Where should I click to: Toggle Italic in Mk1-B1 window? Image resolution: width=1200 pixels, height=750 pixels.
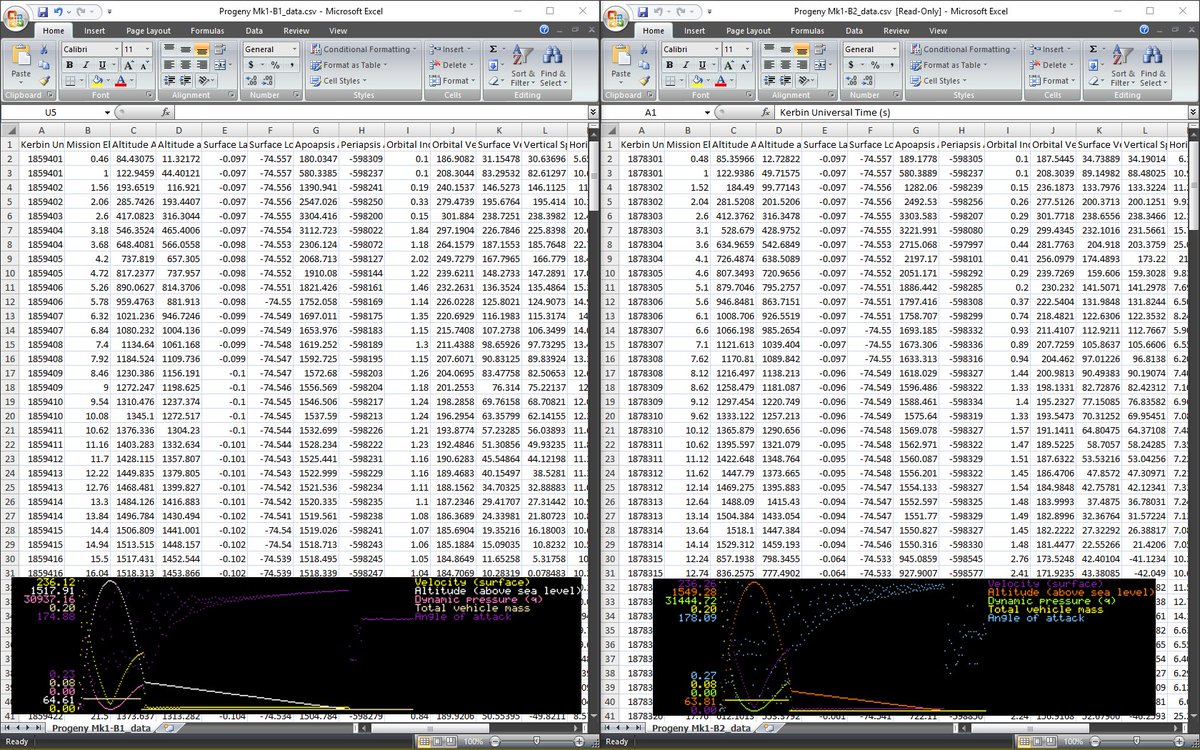point(85,64)
